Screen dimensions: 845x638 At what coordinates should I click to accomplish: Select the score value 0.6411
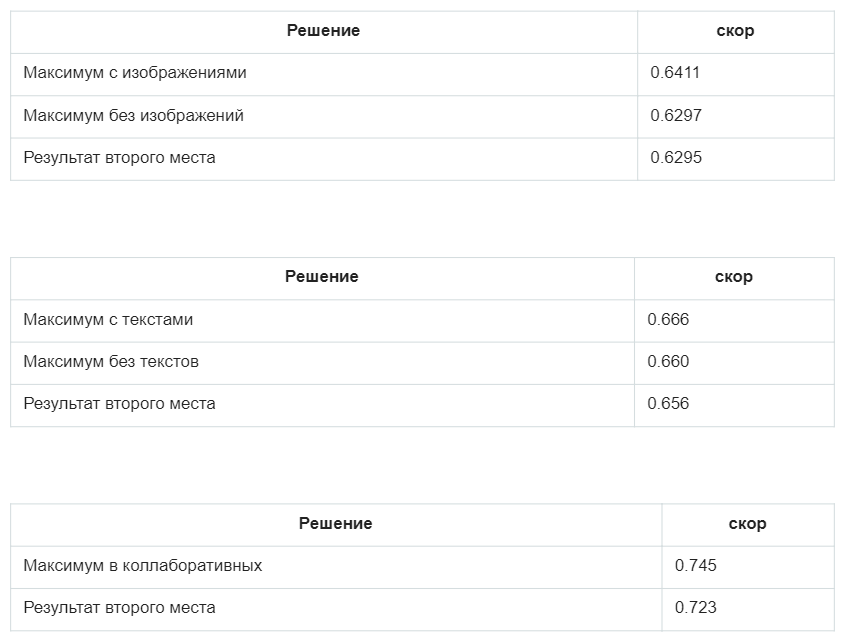(x=676, y=73)
